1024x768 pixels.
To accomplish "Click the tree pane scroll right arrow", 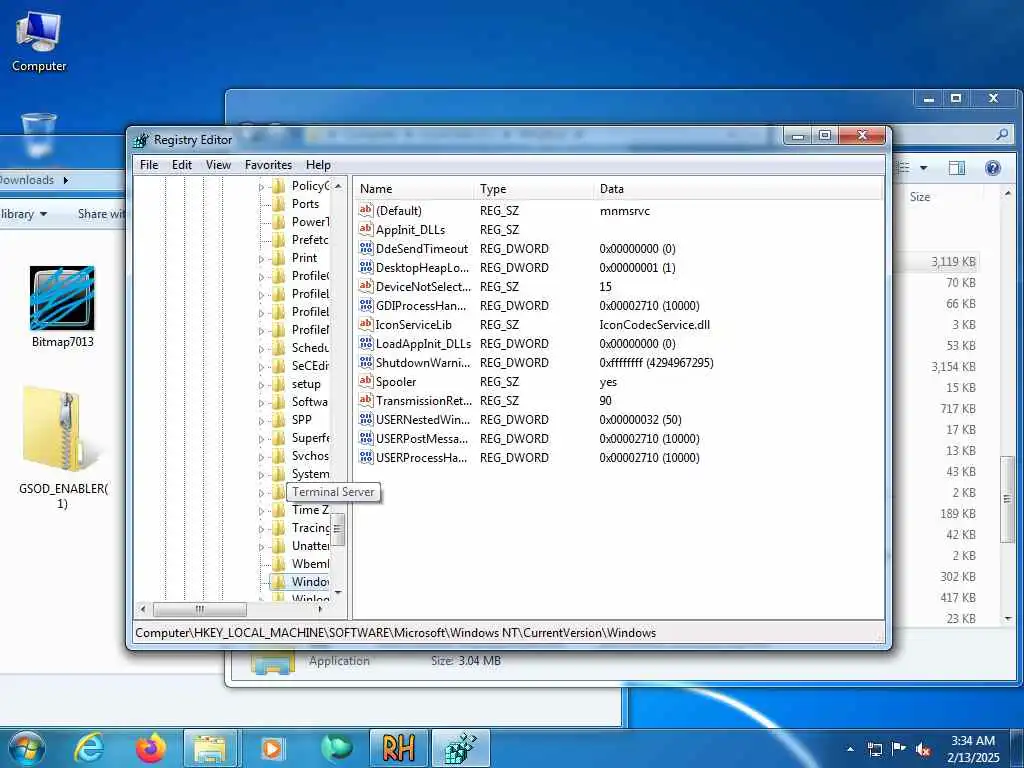I will [x=320, y=609].
